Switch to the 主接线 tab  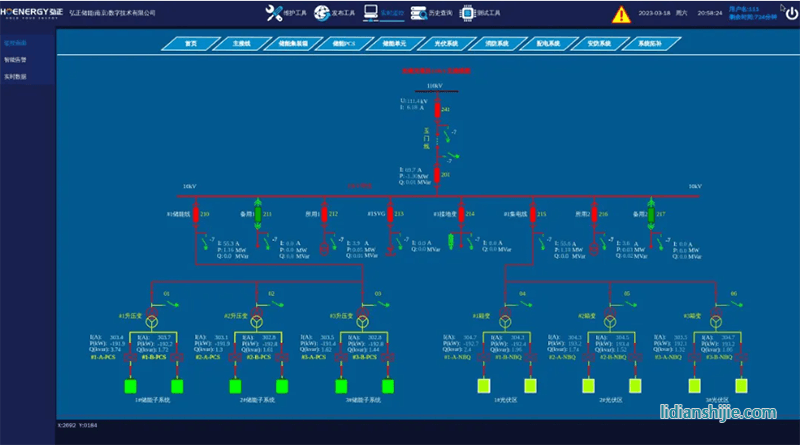pyautogui.click(x=242, y=44)
